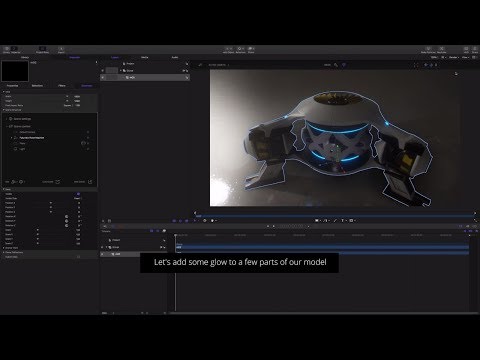This screenshot has width=480, height=360.
Task: Select the Text tool below canvas
Action: click(342, 220)
